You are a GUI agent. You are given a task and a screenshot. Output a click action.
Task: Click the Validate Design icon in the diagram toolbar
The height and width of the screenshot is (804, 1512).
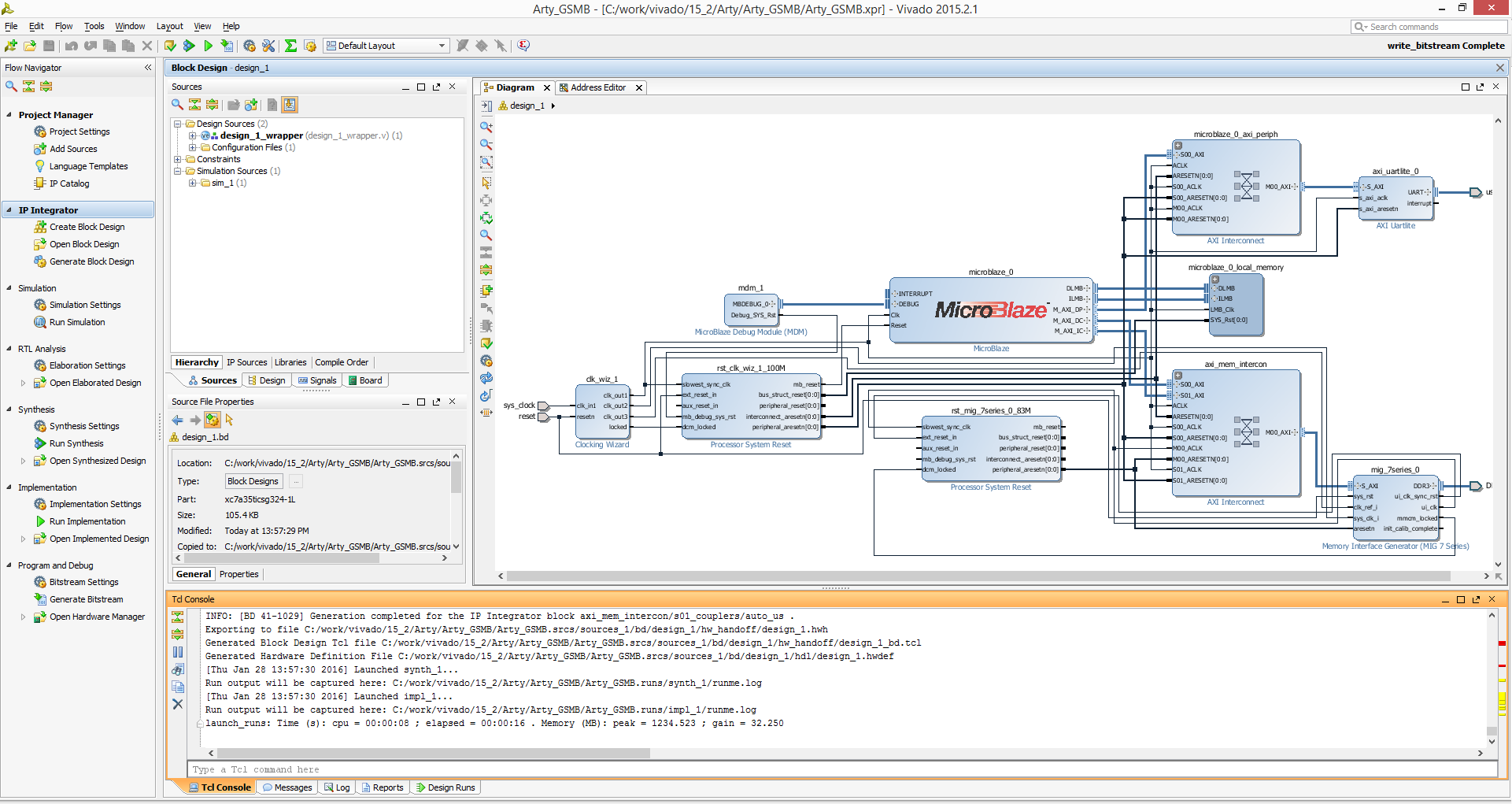coord(486,343)
